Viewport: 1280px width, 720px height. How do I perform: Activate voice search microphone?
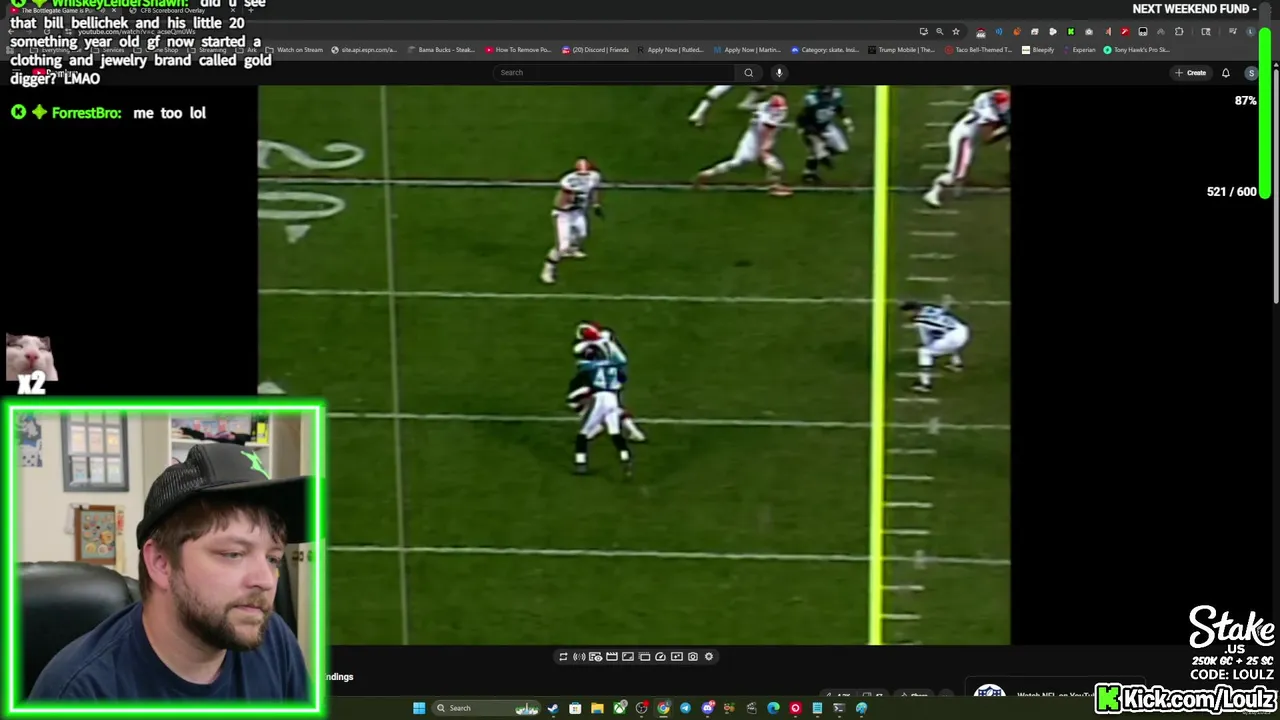point(779,72)
